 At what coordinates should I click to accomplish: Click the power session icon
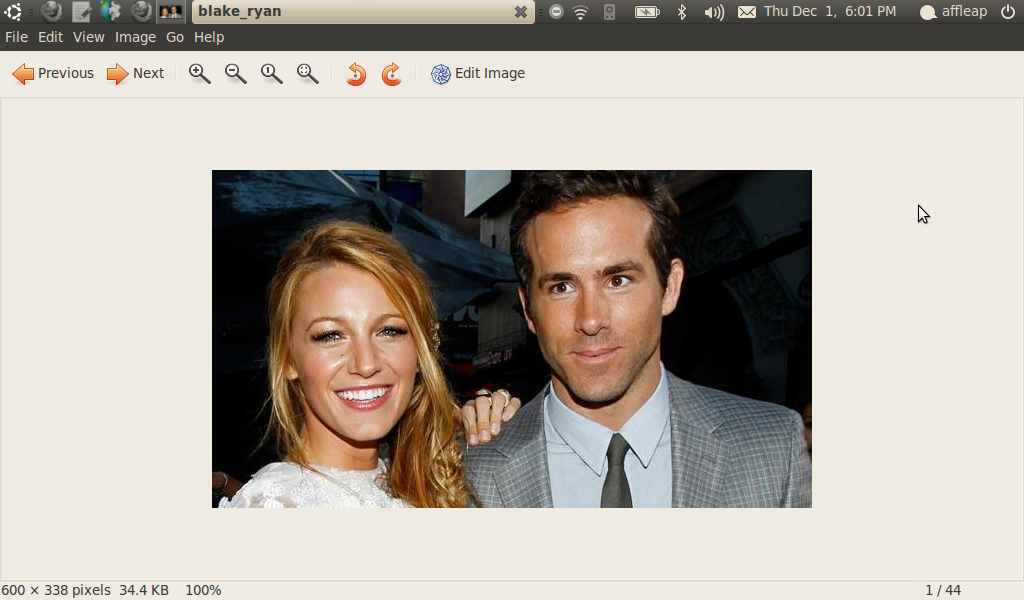click(1008, 11)
